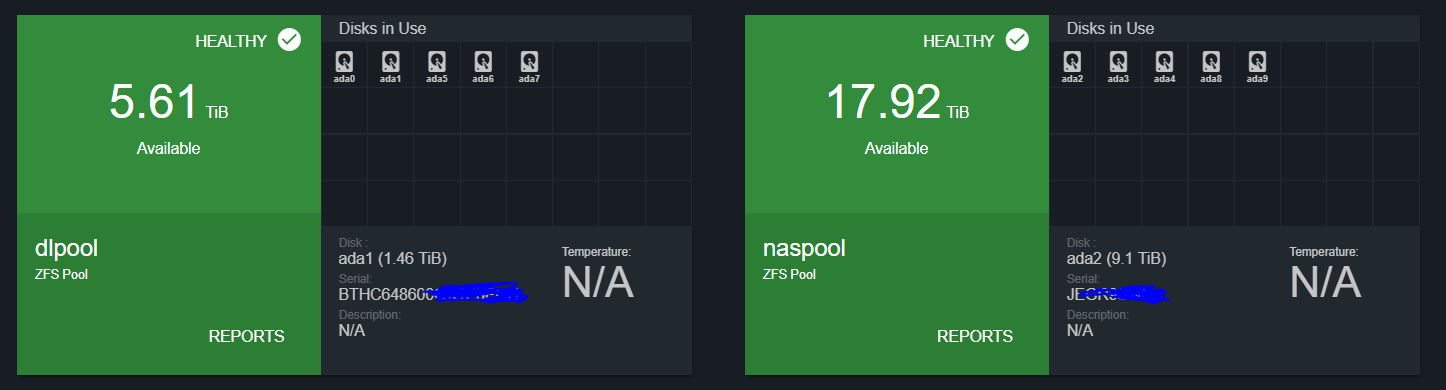
Task: Click the ada1 (1.46 TiB) disk label
Action: 392,259
